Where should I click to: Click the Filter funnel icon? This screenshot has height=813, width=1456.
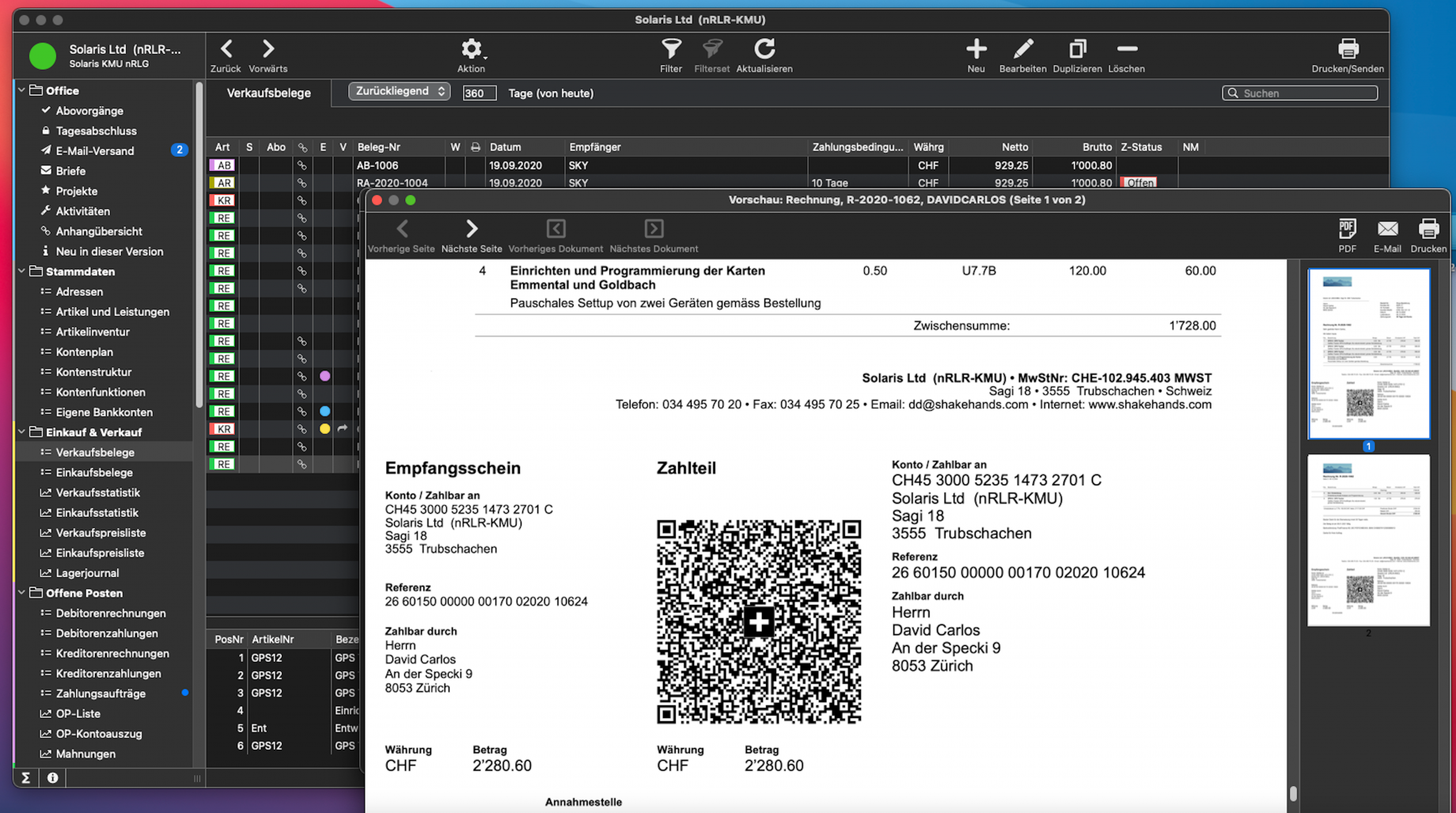(x=670, y=50)
